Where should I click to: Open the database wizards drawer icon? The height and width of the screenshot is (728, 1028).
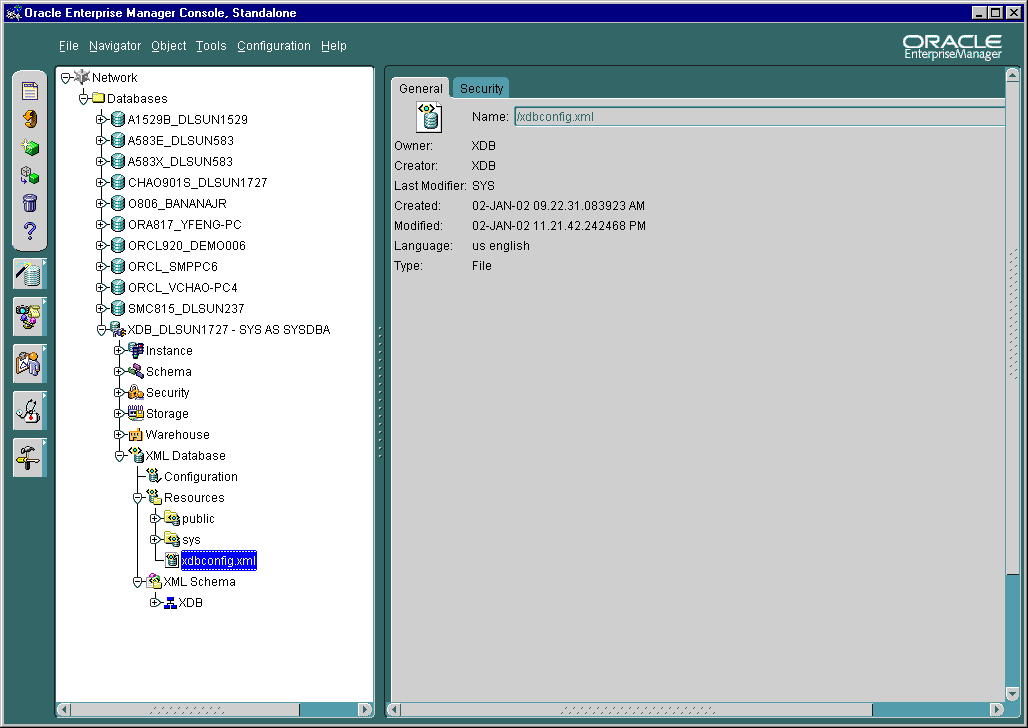click(29, 273)
